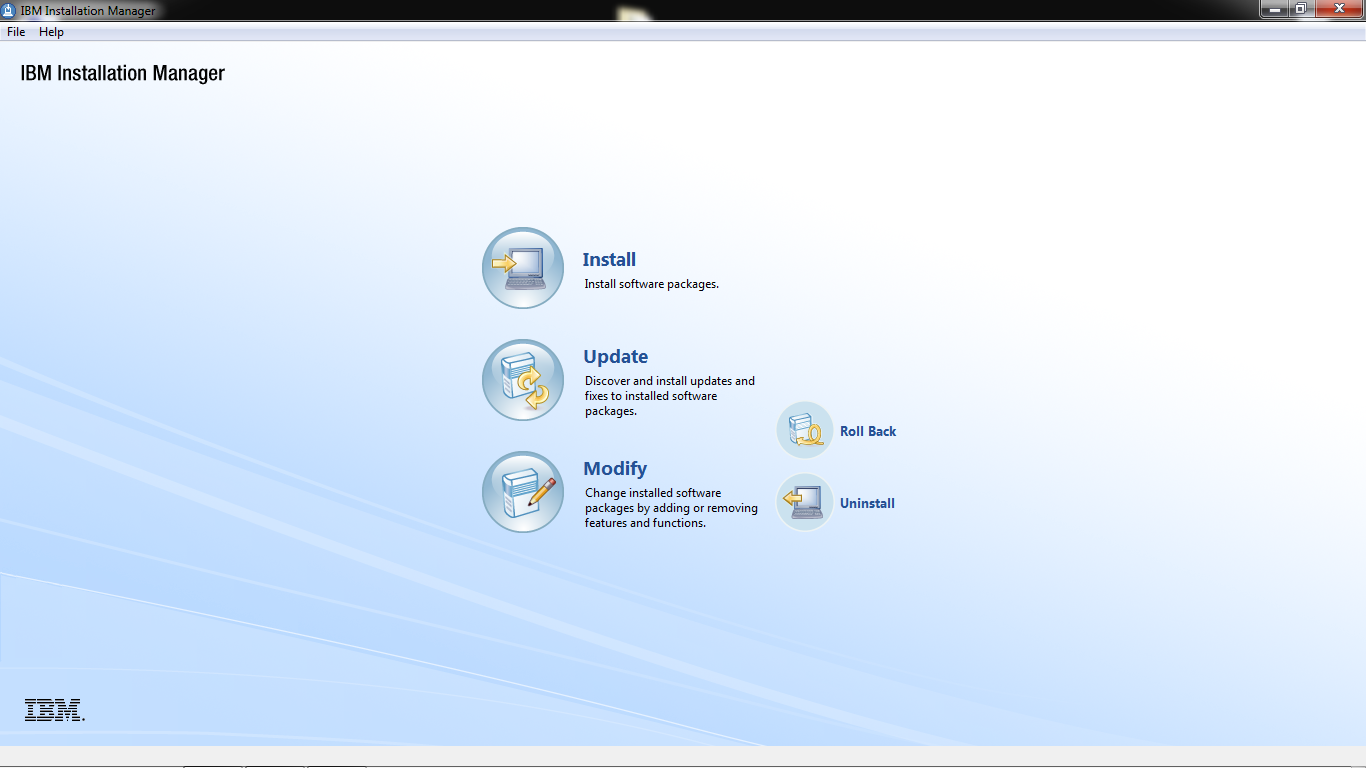Click the Update description text

[669, 395]
